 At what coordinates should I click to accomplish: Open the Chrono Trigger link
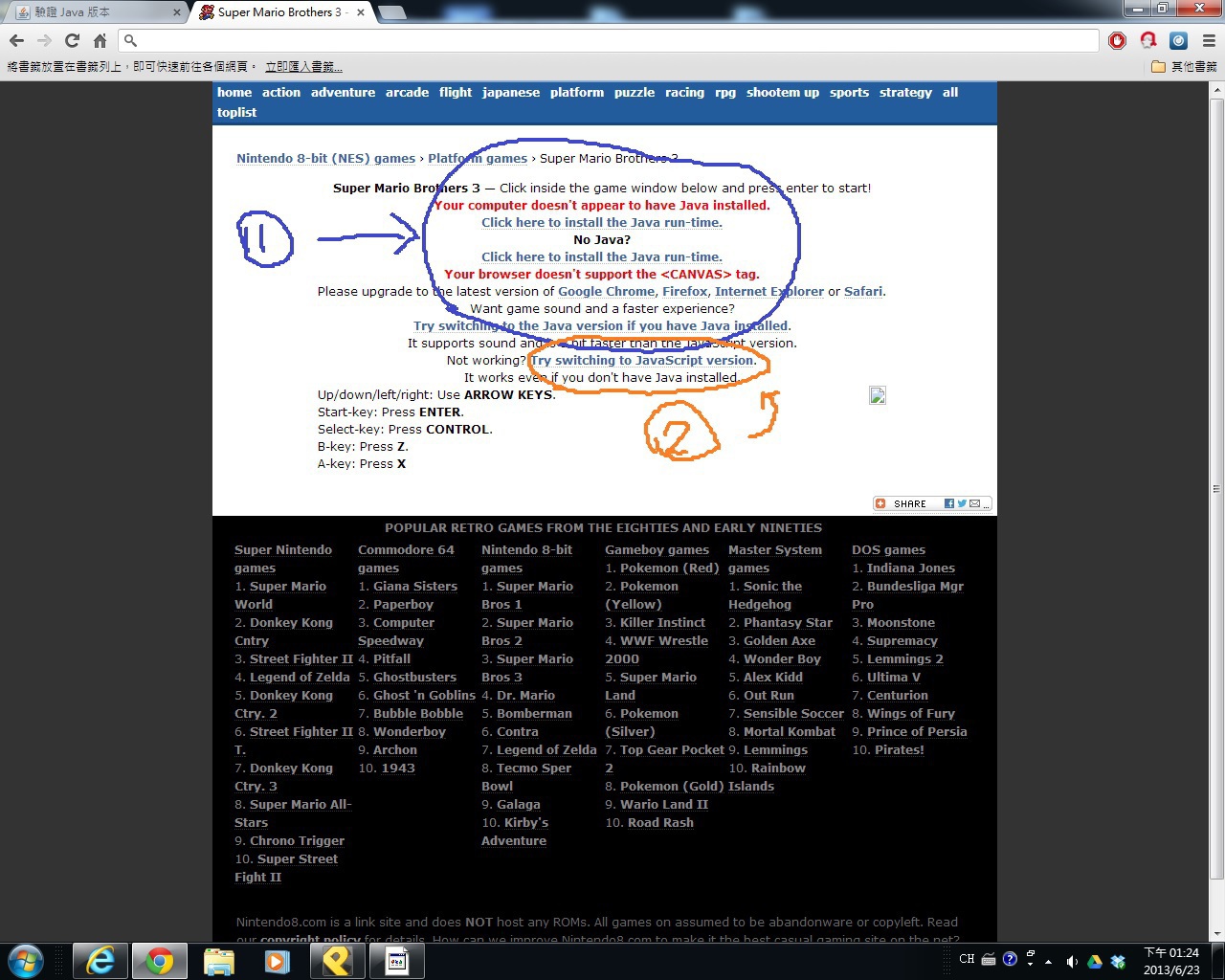click(x=297, y=840)
